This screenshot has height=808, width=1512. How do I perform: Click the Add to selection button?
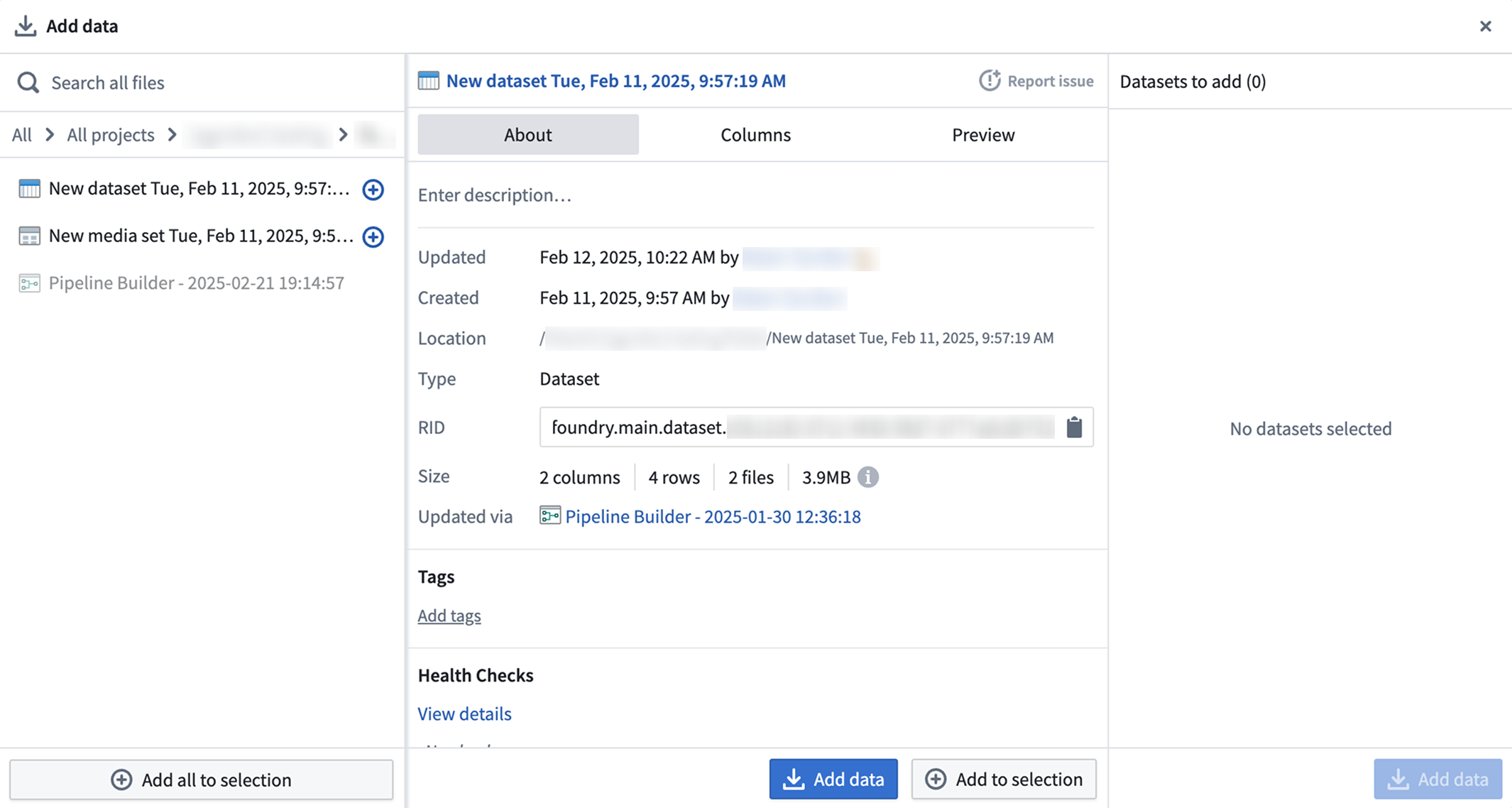pos(1003,779)
